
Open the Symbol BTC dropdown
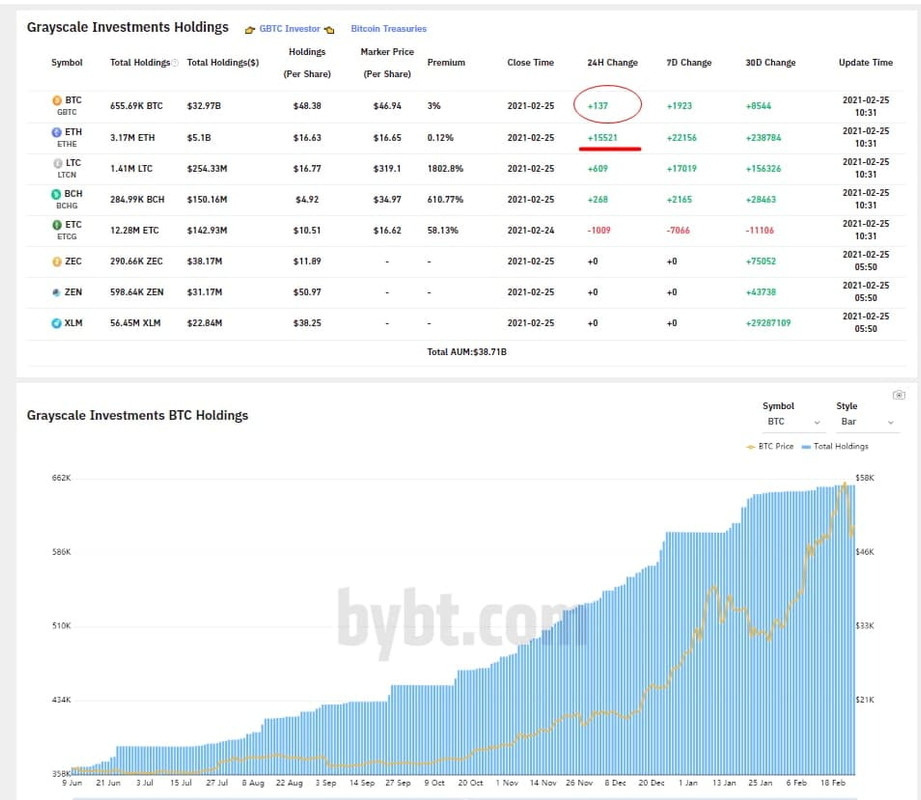[x=793, y=422]
